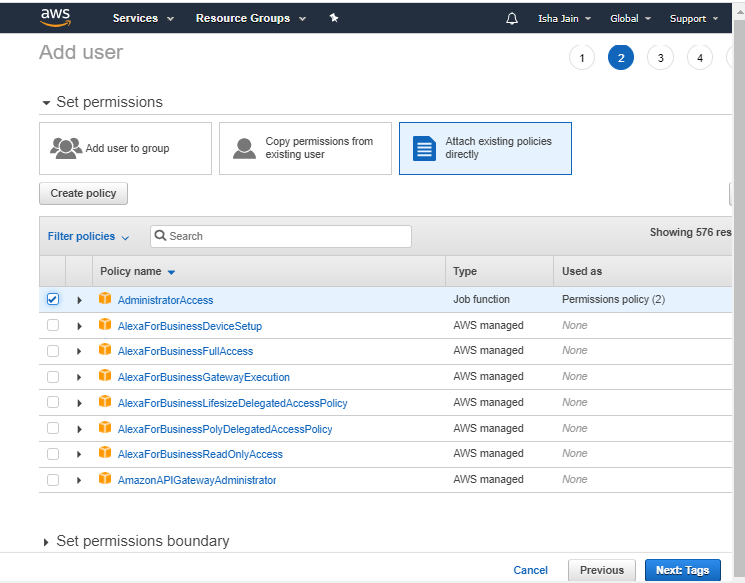Expand Set permissions boundary section
Image resolution: width=745 pixels, height=583 pixels.
click(x=46, y=542)
